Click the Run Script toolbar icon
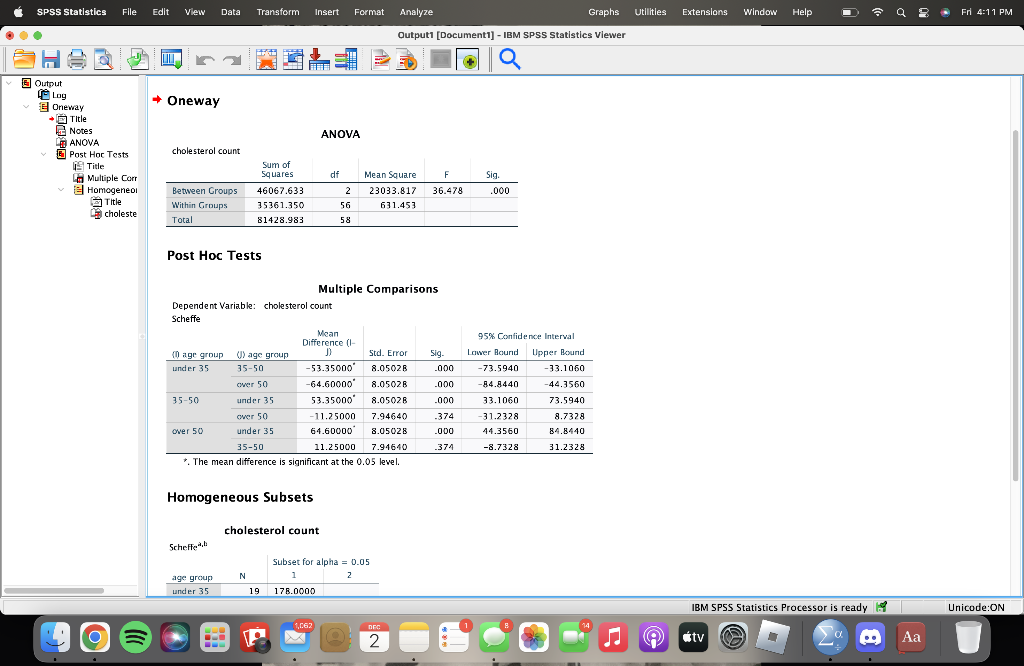Image resolution: width=1024 pixels, height=666 pixels. 407,59
